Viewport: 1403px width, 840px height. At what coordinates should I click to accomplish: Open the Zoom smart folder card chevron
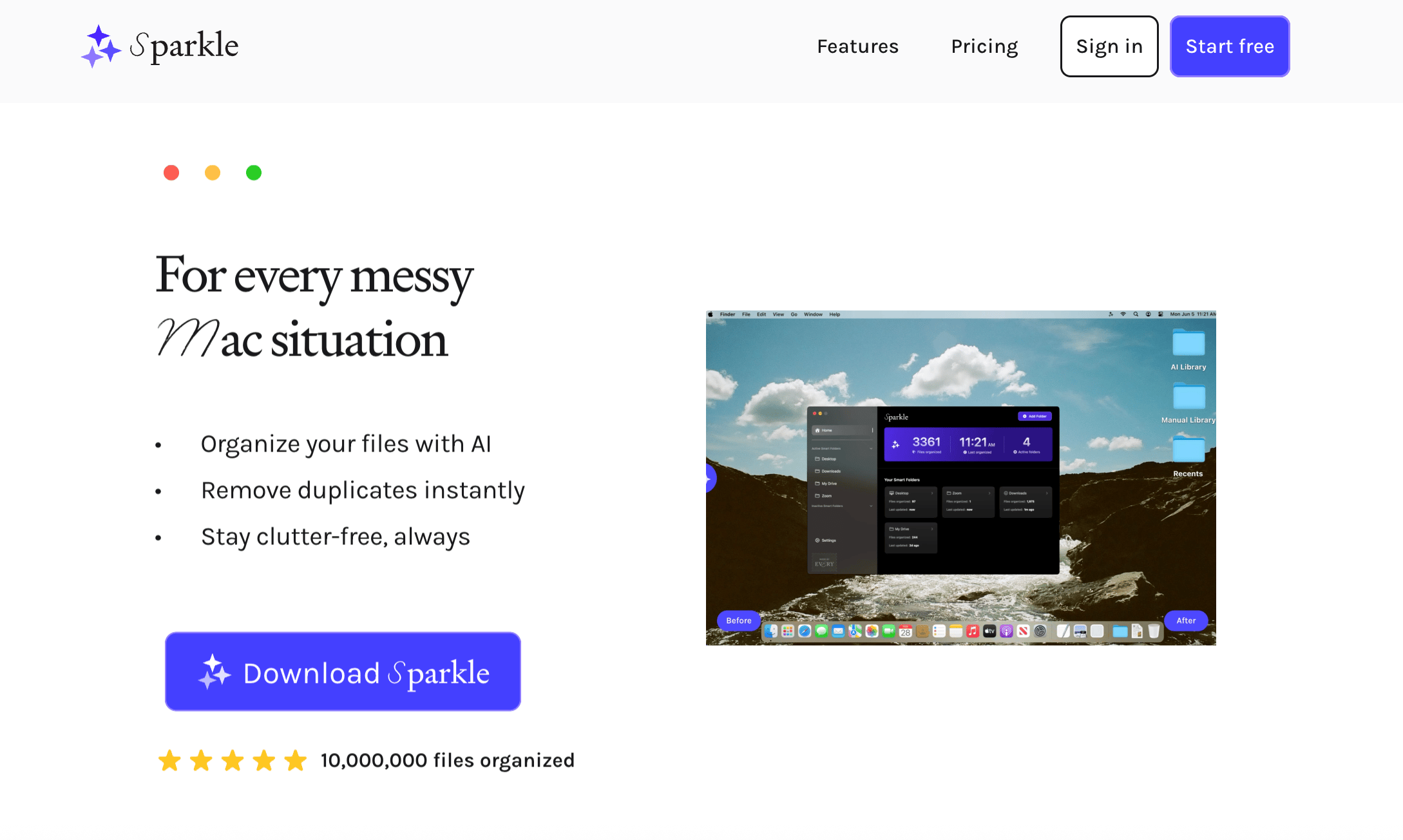989,493
